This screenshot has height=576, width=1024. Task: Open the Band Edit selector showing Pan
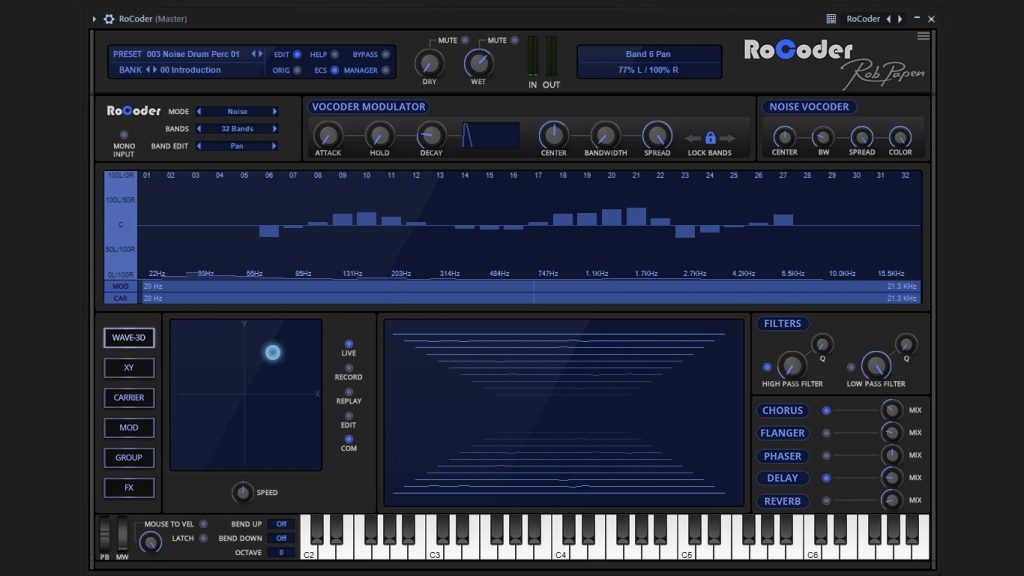237,146
